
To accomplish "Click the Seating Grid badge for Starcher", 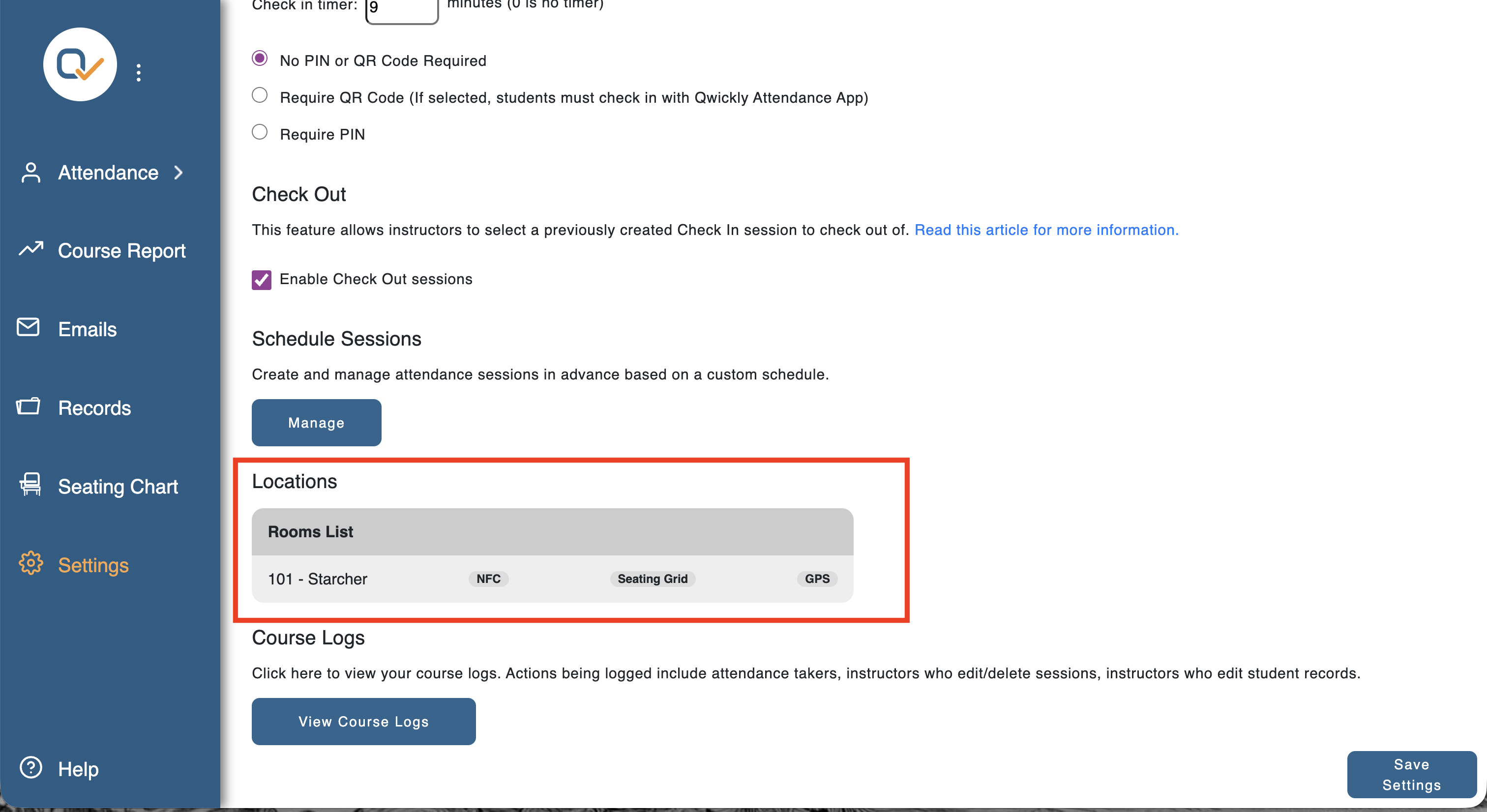I will (653, 579).
